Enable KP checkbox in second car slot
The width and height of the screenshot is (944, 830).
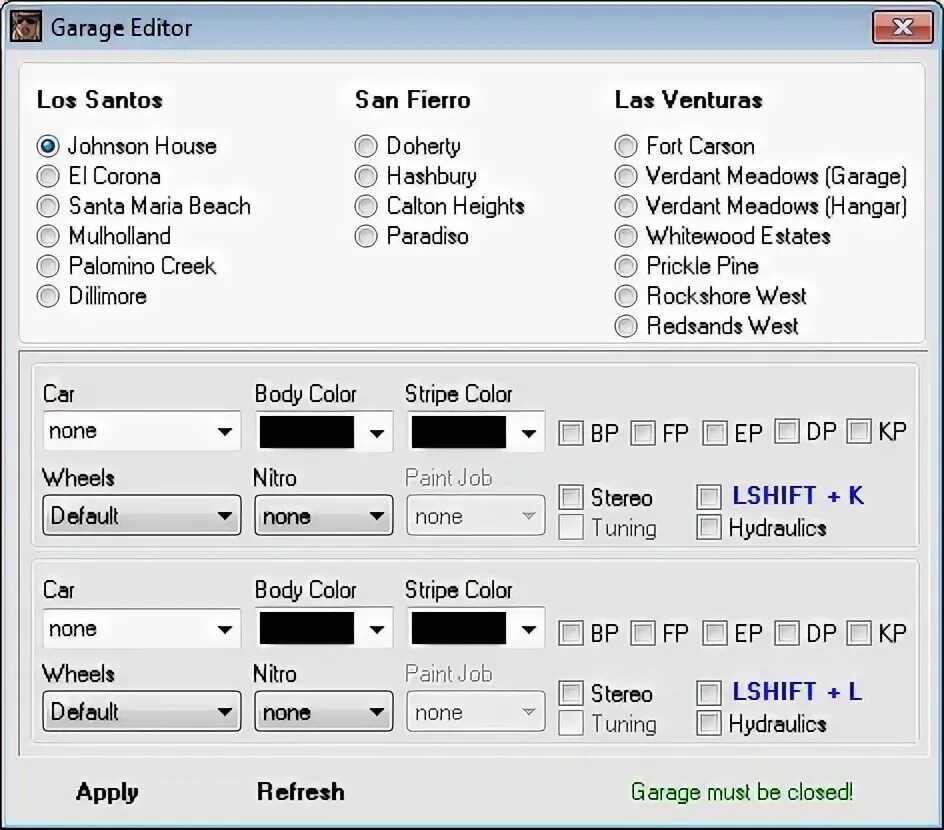[859, 633]
